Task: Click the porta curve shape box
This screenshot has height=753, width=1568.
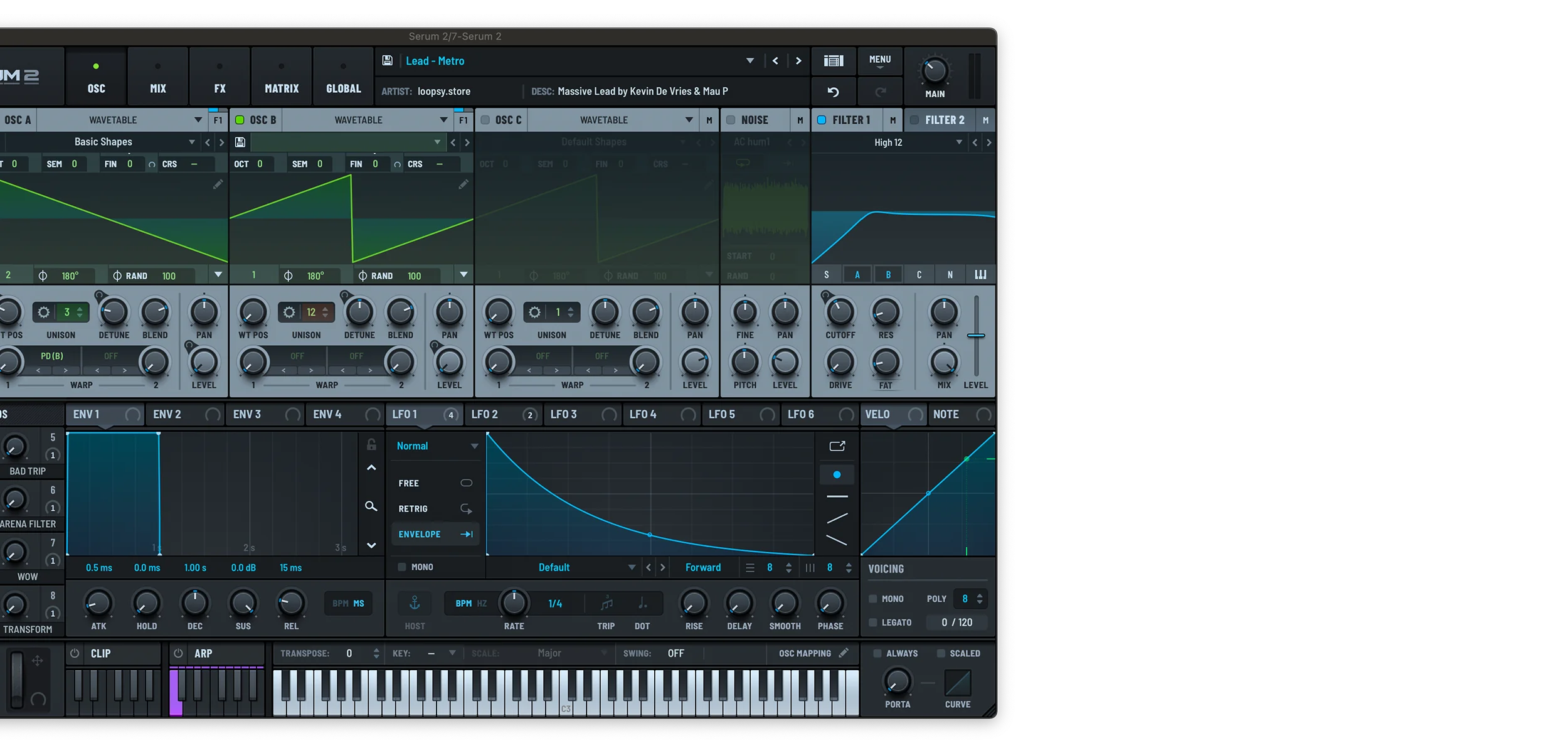Action: (x=958, y=683)
